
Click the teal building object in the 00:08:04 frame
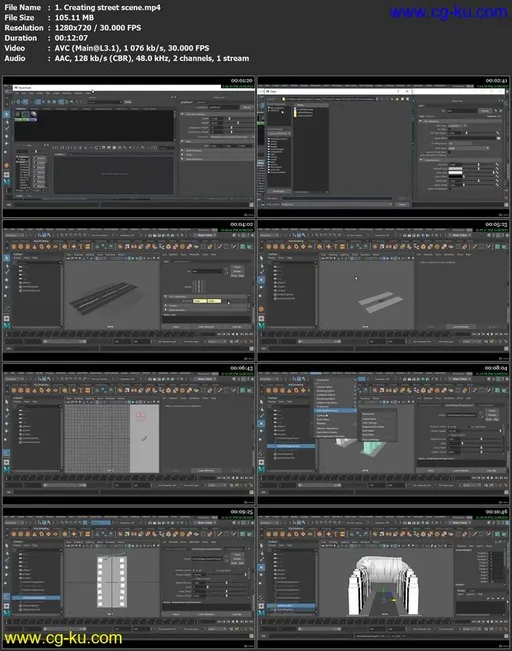click(x=374, y=449)
